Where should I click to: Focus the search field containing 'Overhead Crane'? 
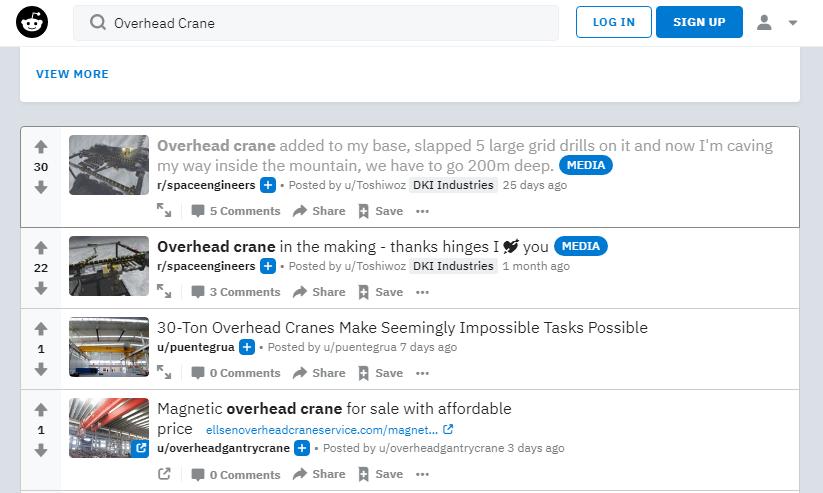[330, 23]
